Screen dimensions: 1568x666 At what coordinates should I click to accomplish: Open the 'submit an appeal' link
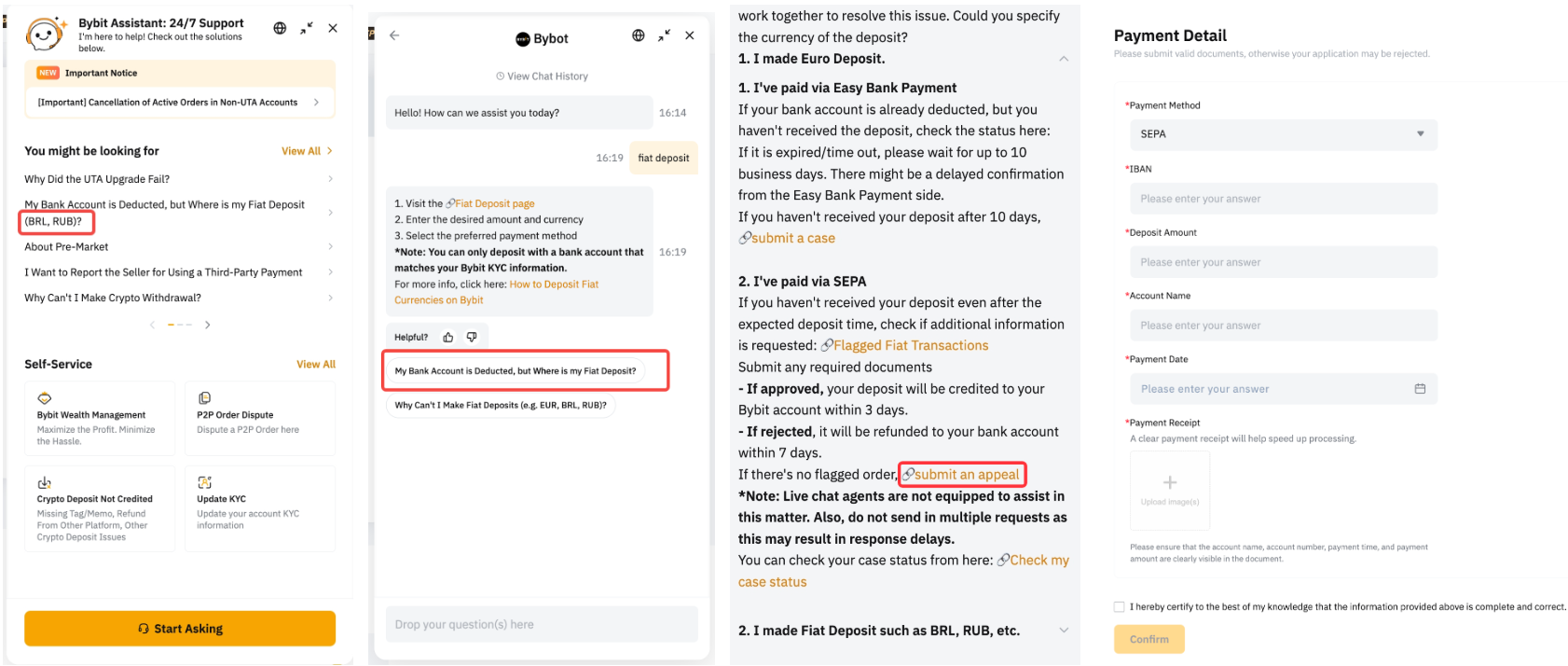(966, 475)
